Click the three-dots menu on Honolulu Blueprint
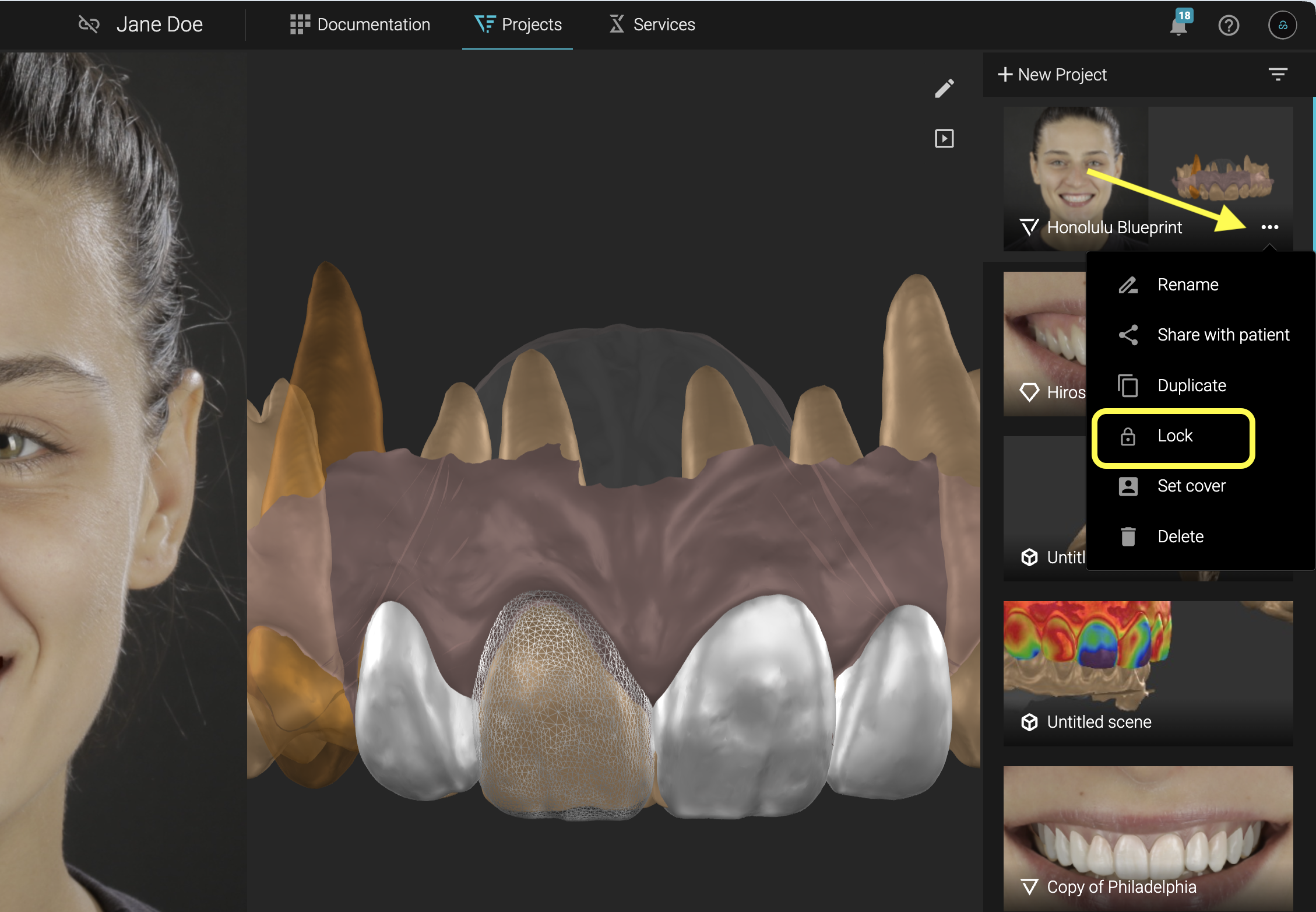This screenshot has height=912, width=1316. (x=1269, y=227)
